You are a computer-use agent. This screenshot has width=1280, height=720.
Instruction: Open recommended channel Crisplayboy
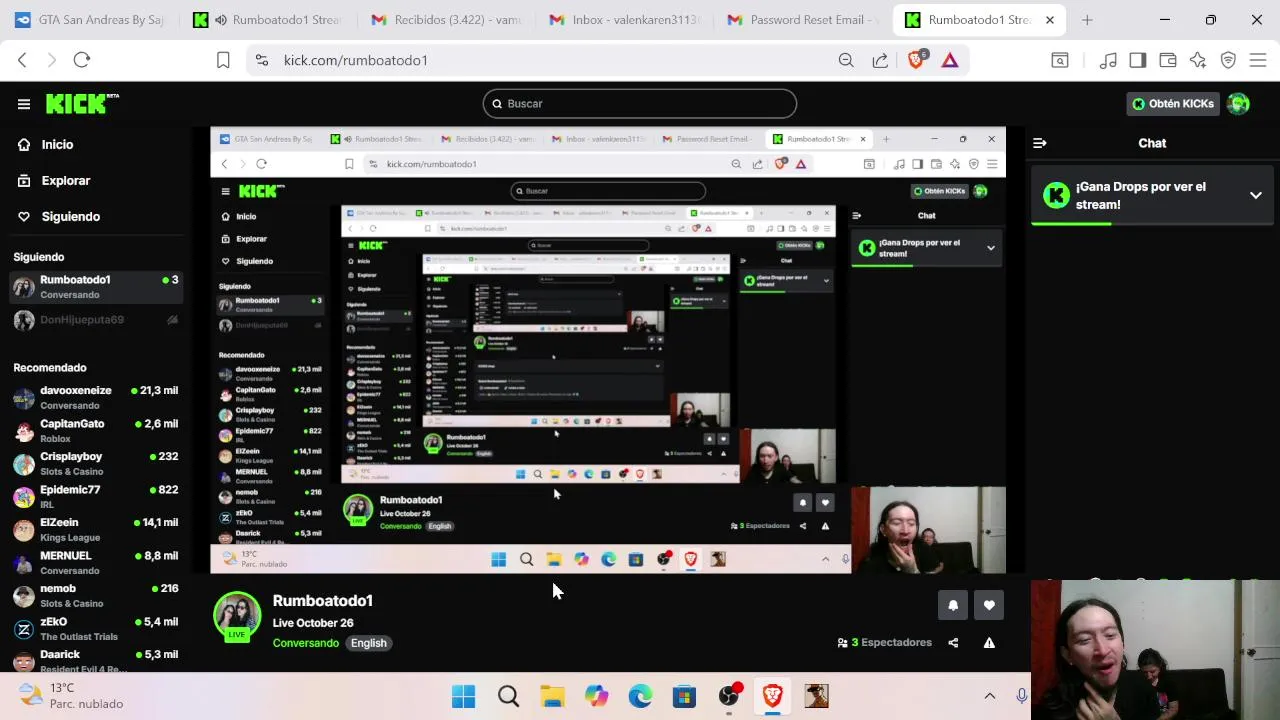tap(96, 463)
